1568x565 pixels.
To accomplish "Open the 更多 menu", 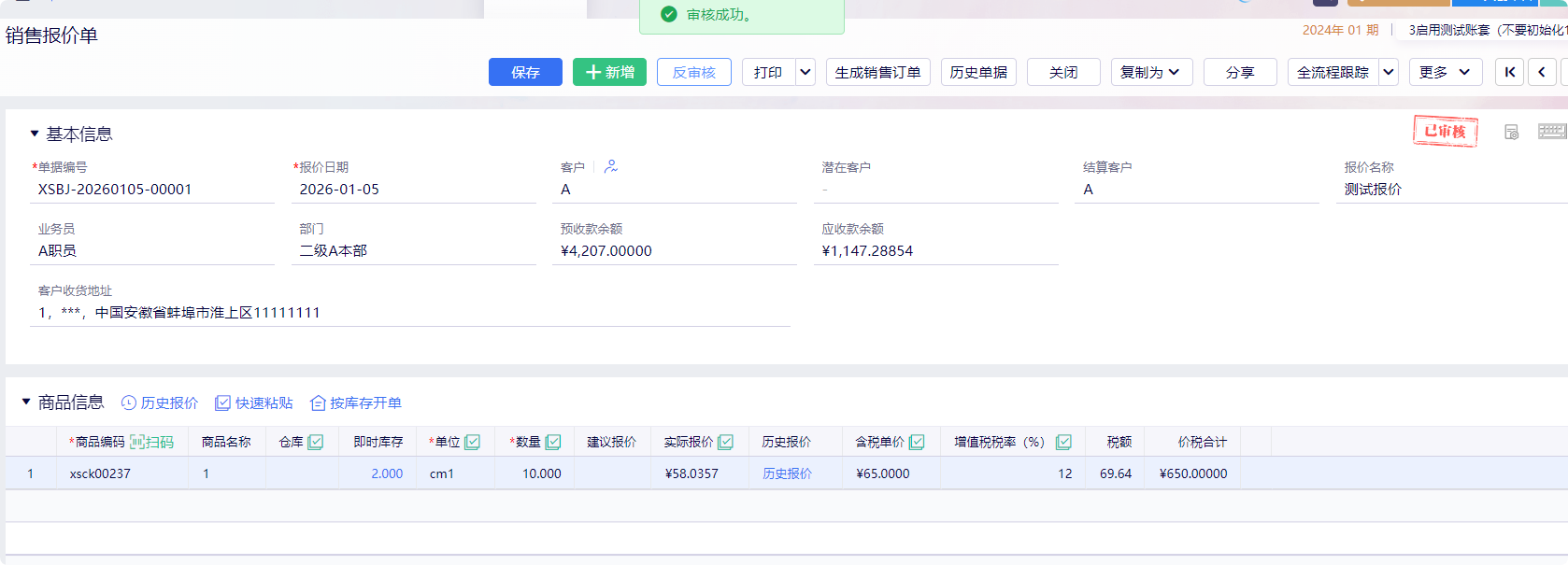I will [x=1446, y=72].
